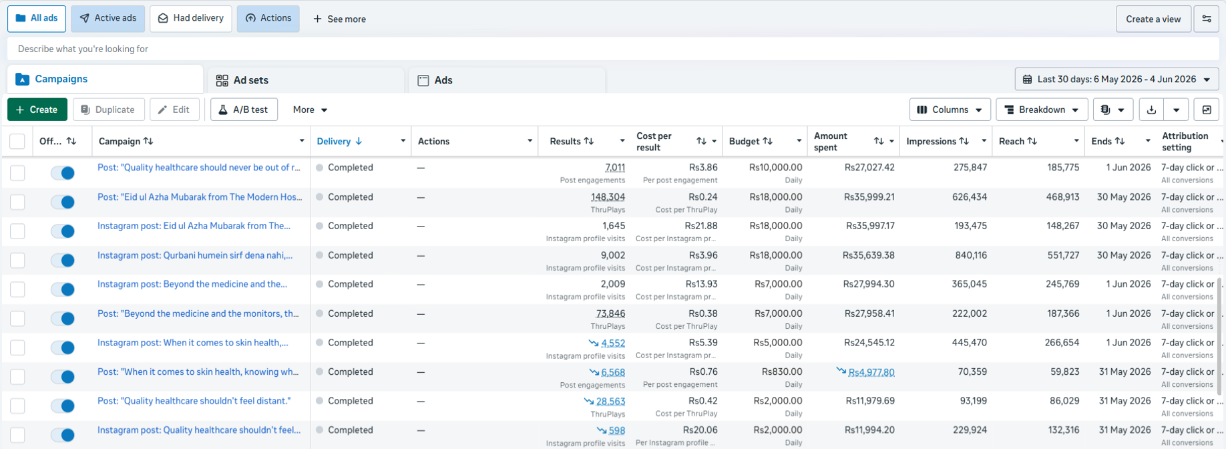Viewport: 1226px width, 449px height.
Task: Toggle off Instagram post Eid ul Azha campaign
Action: [x=62, y=231]
